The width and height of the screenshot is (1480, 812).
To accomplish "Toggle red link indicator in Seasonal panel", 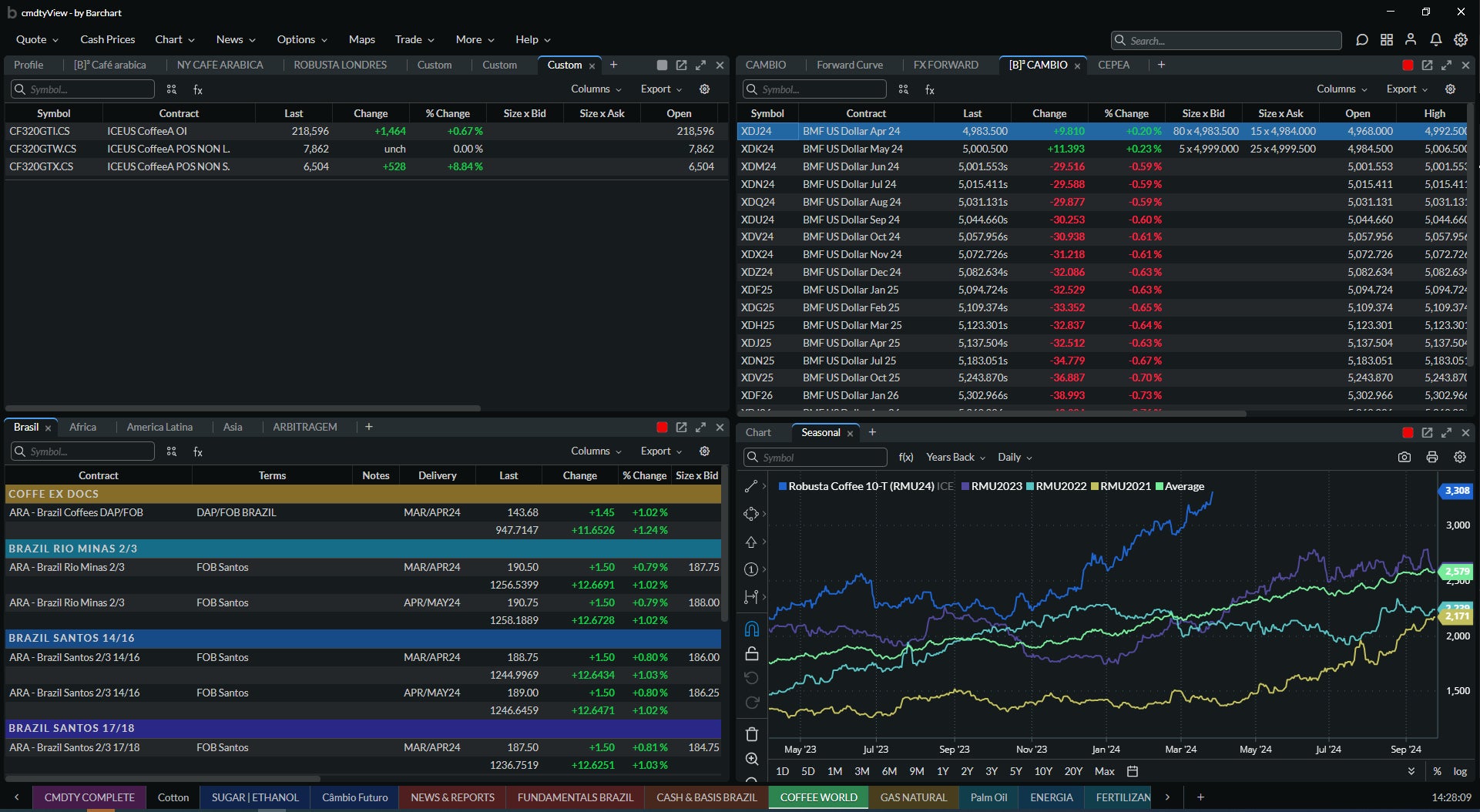I will coord(1408,433).
